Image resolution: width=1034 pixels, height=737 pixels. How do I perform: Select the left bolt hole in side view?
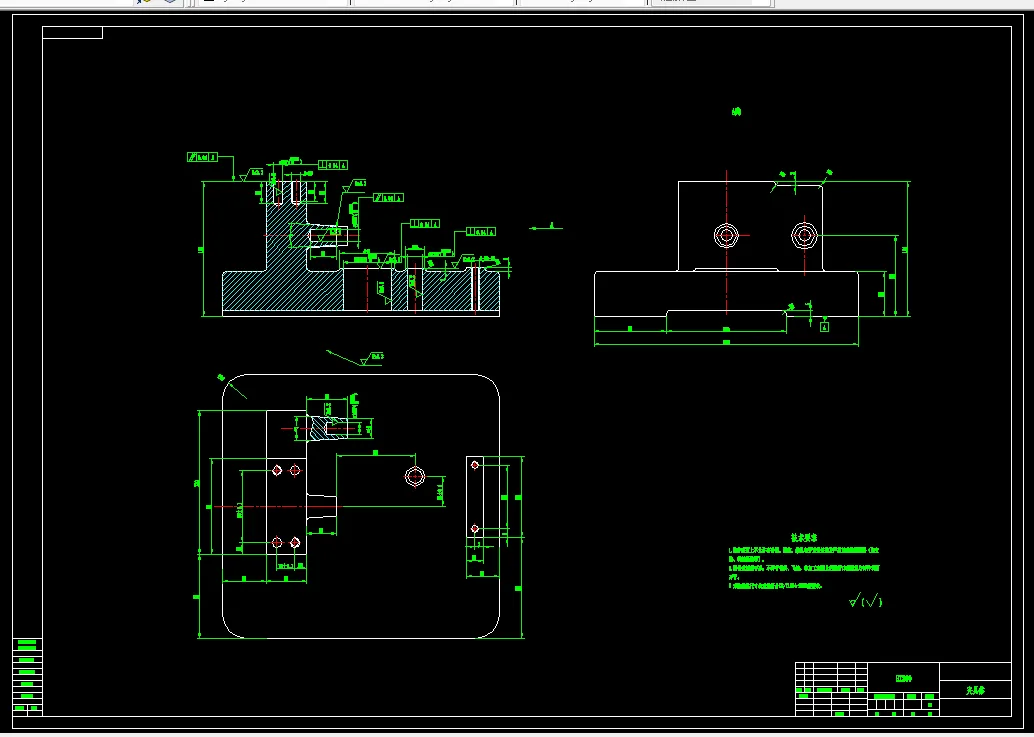pyautogui.click(x=726, y=235)
